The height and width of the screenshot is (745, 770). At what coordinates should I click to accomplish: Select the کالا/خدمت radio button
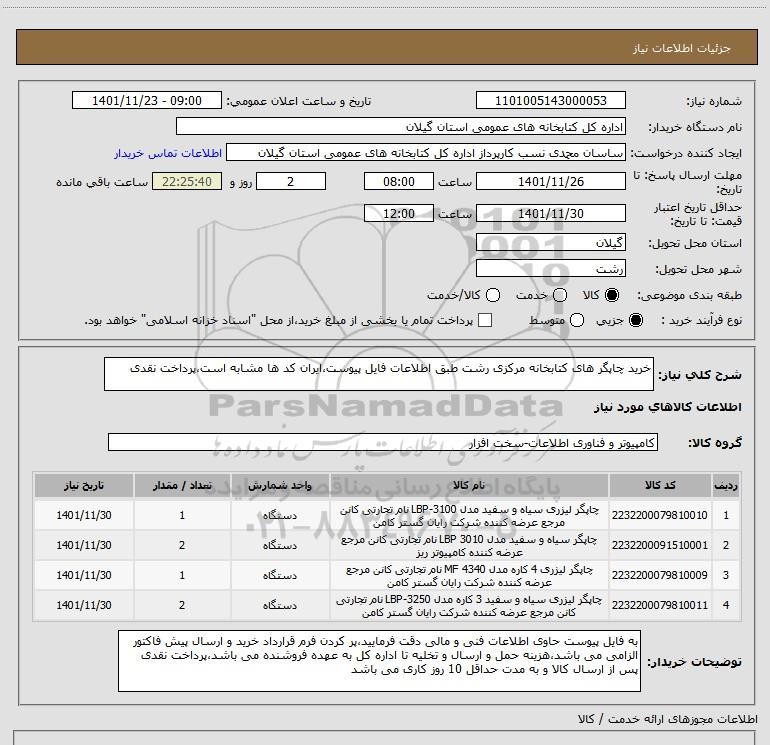point(493,295)
